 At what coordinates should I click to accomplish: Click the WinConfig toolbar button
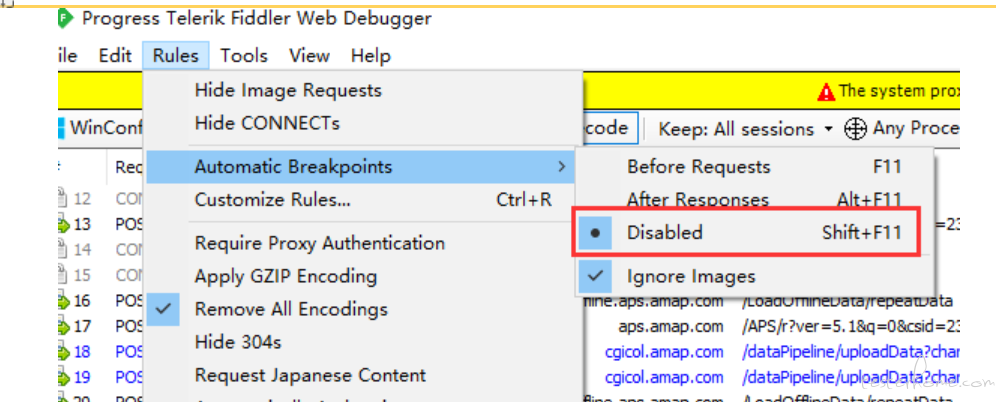tap(99, 128)
